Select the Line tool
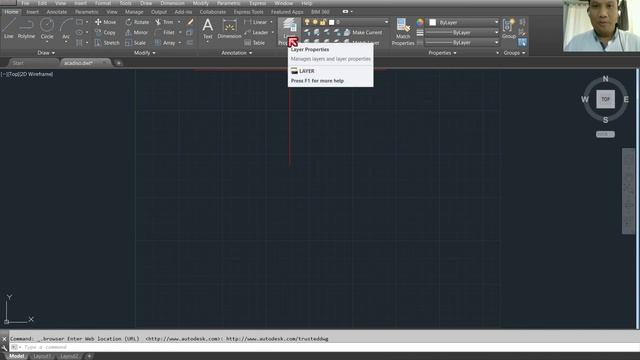Image resolution: width=640 pixels, height=360 pixels. click(x=9, y=29)
